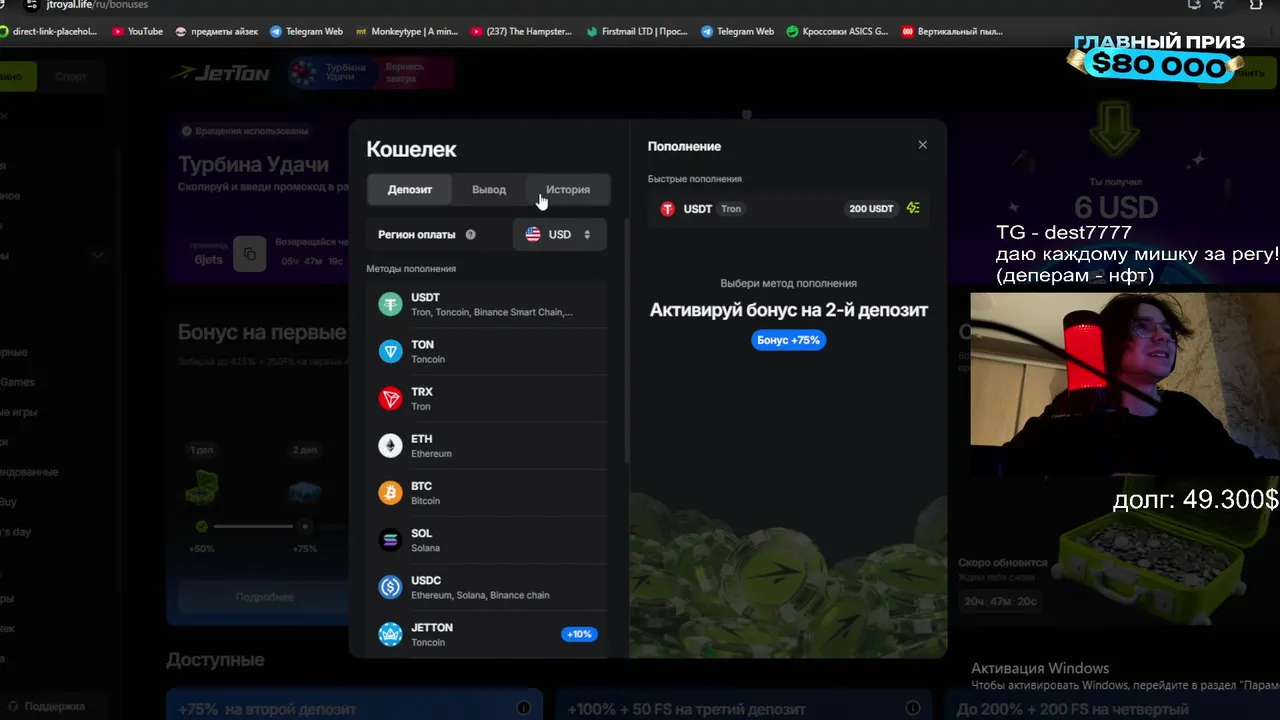This screenshot has width=1280, height=720.
Task: Choose the TRX Tron icon
Action: click(390, 399)
